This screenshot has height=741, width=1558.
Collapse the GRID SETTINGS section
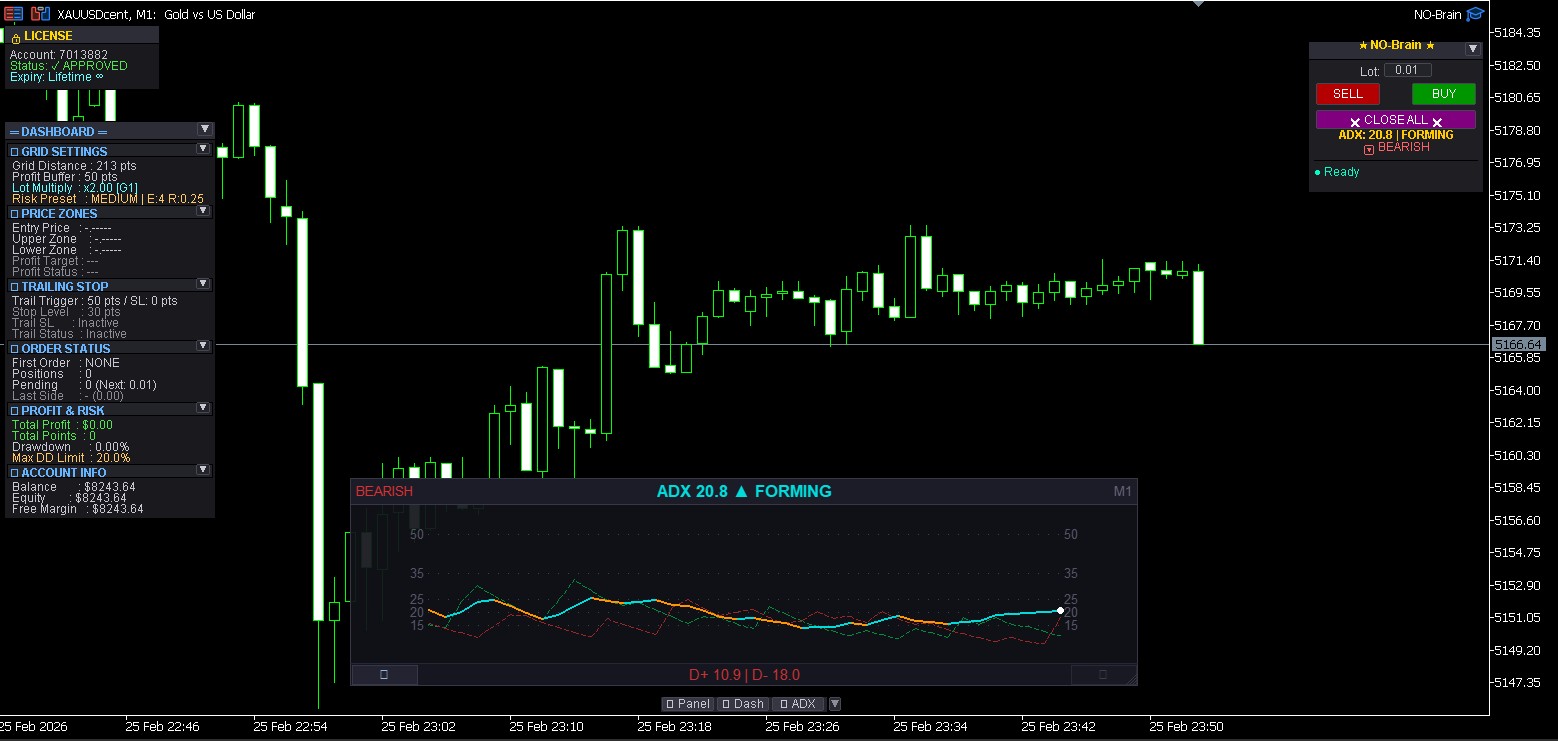[203, 150]
